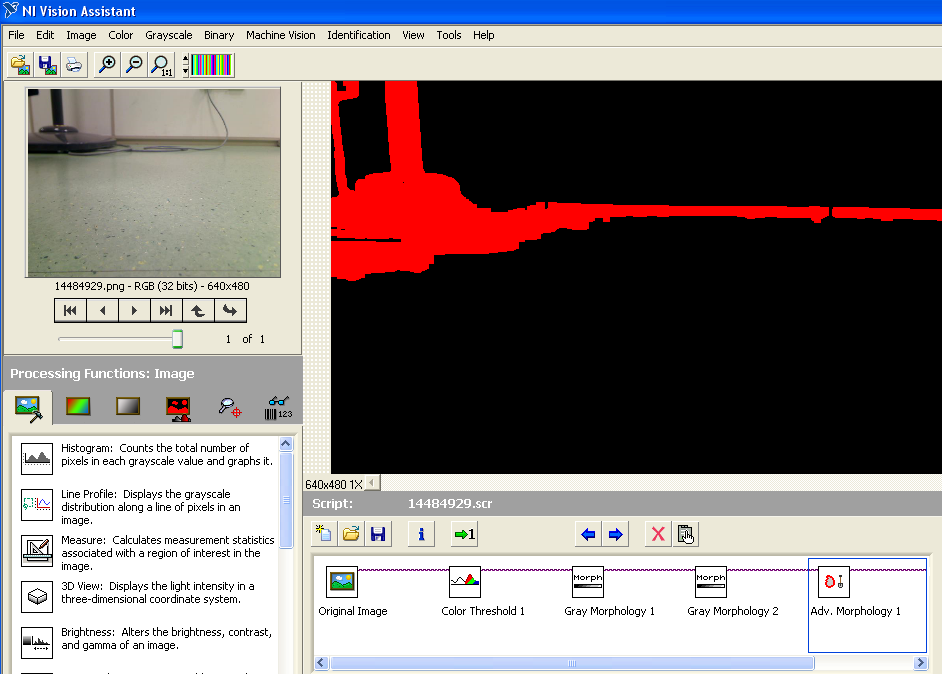Click the Histogram function icon

tap(37, 459)
